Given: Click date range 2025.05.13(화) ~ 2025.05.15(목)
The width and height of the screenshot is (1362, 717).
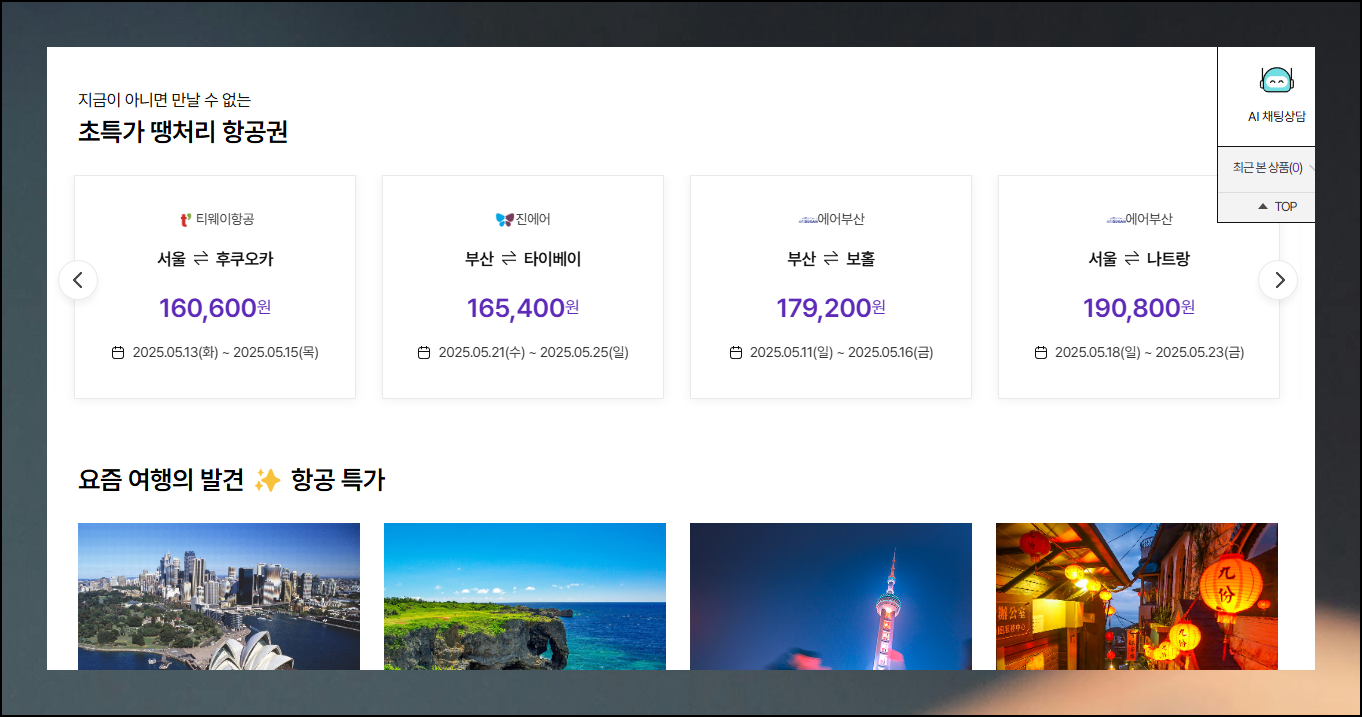Looking at the screenshot, I should pyautogui.click(x=226, y=352).
